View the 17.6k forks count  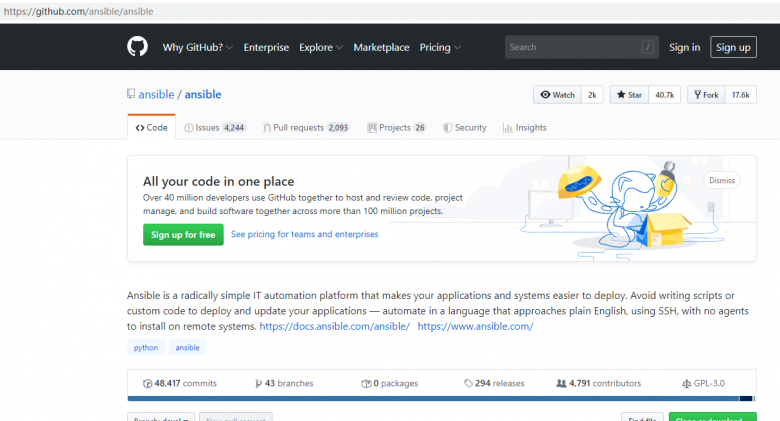point(741,95)
